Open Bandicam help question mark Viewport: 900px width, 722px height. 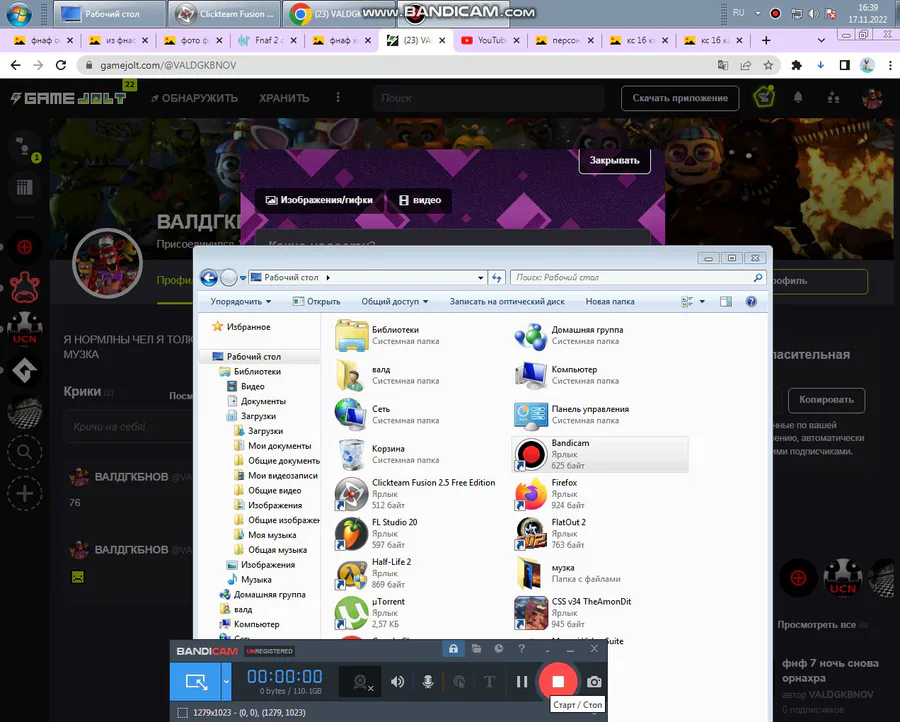point(521,649)
